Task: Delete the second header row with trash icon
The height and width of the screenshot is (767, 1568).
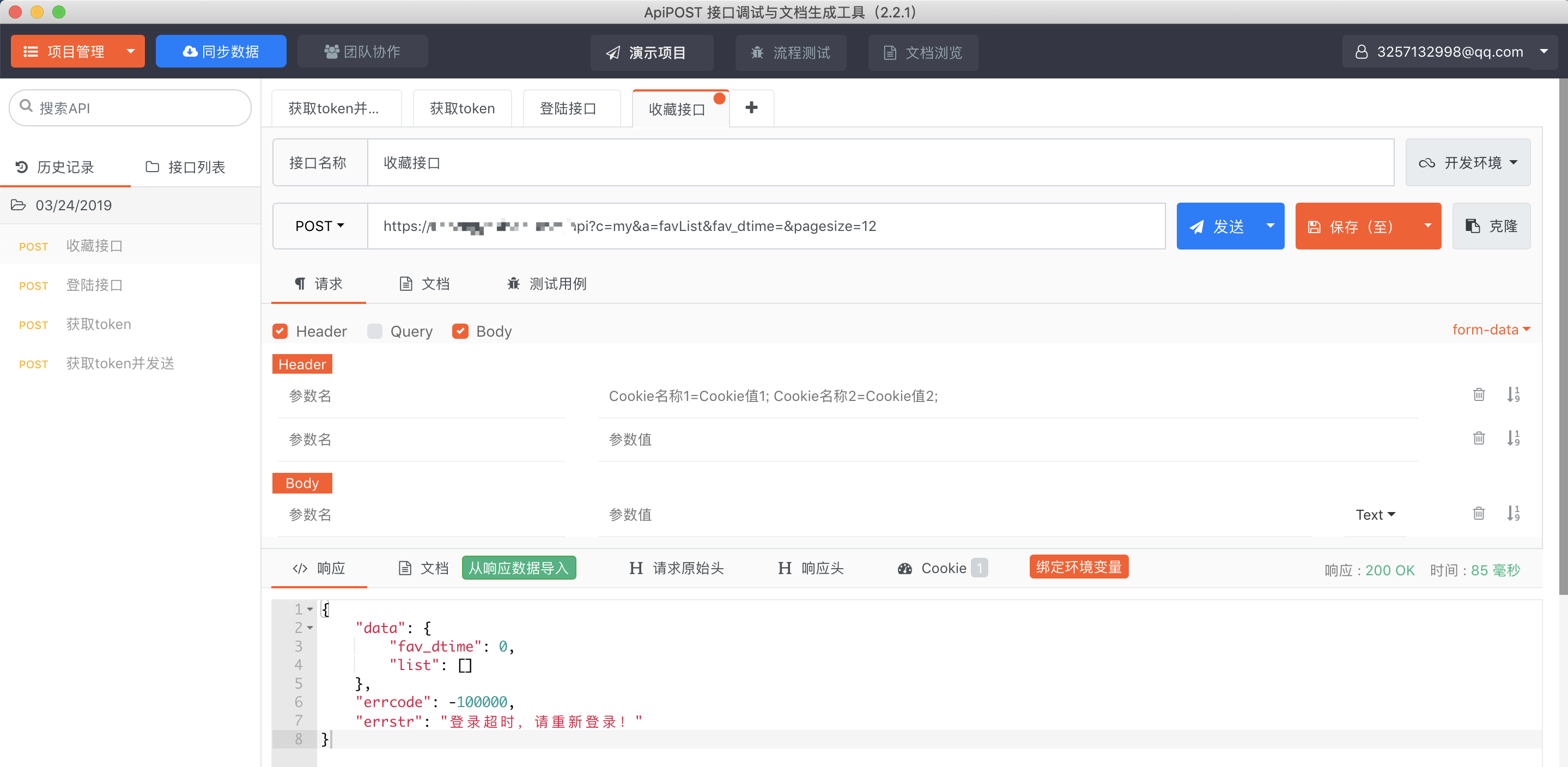Action: pos(1479,439)
